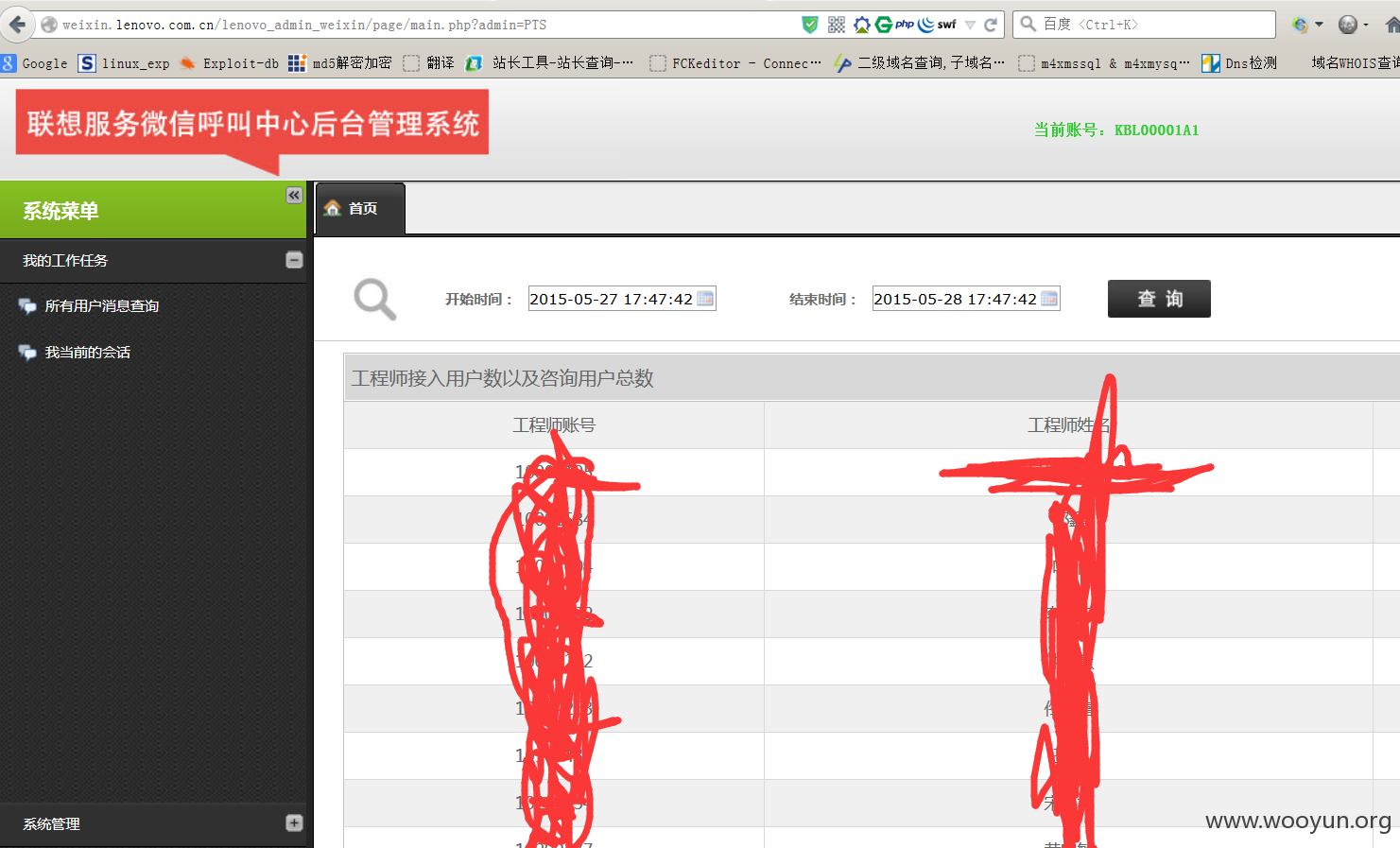Open the linux_exp bookmark
Viewport: 1400px width, 848px height.
pos(125,63)
